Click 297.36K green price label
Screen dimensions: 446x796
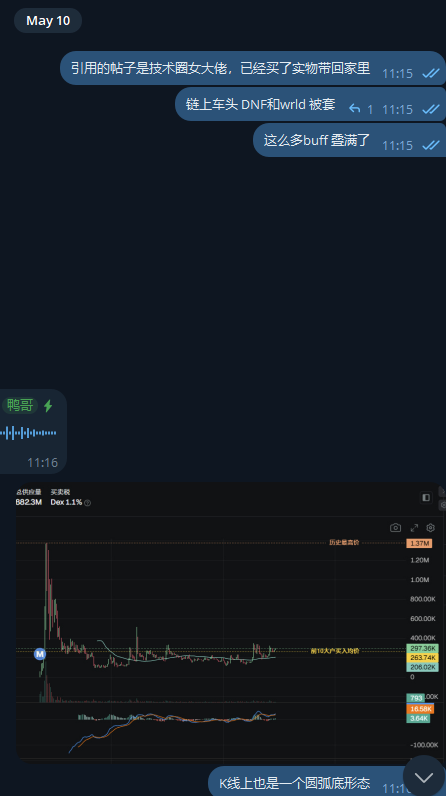pos(422,648)
